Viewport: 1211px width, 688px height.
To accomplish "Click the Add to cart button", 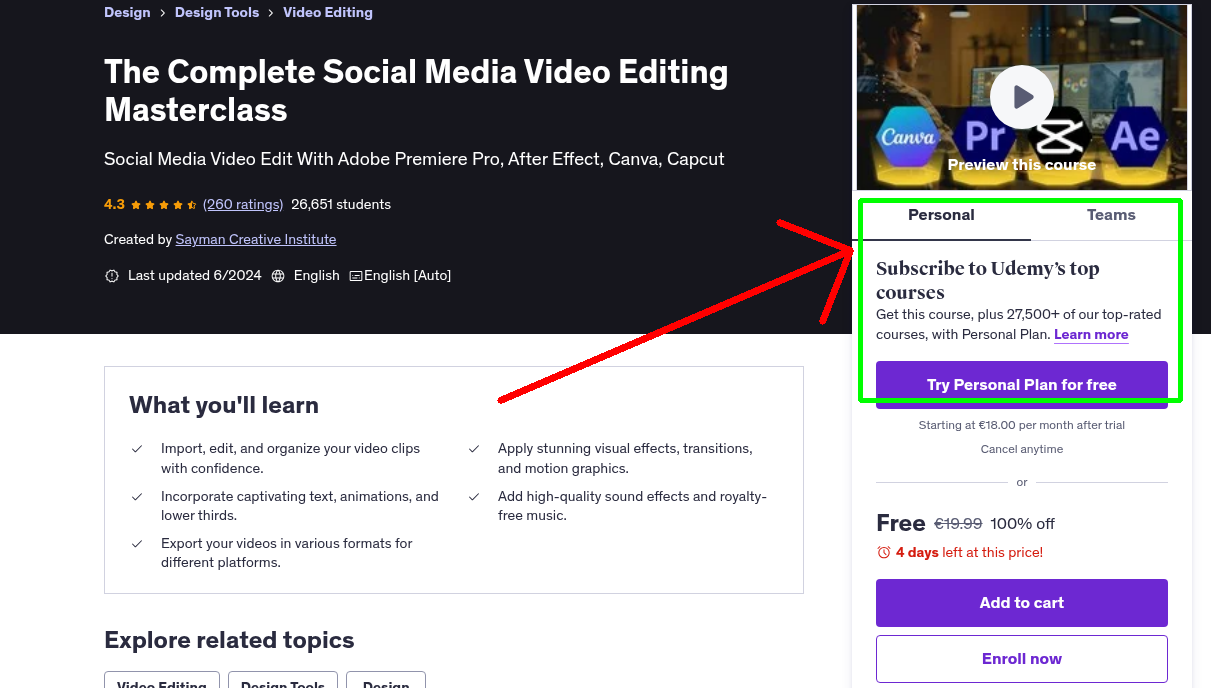I will pyautogui.click(x=1022, y=603).
